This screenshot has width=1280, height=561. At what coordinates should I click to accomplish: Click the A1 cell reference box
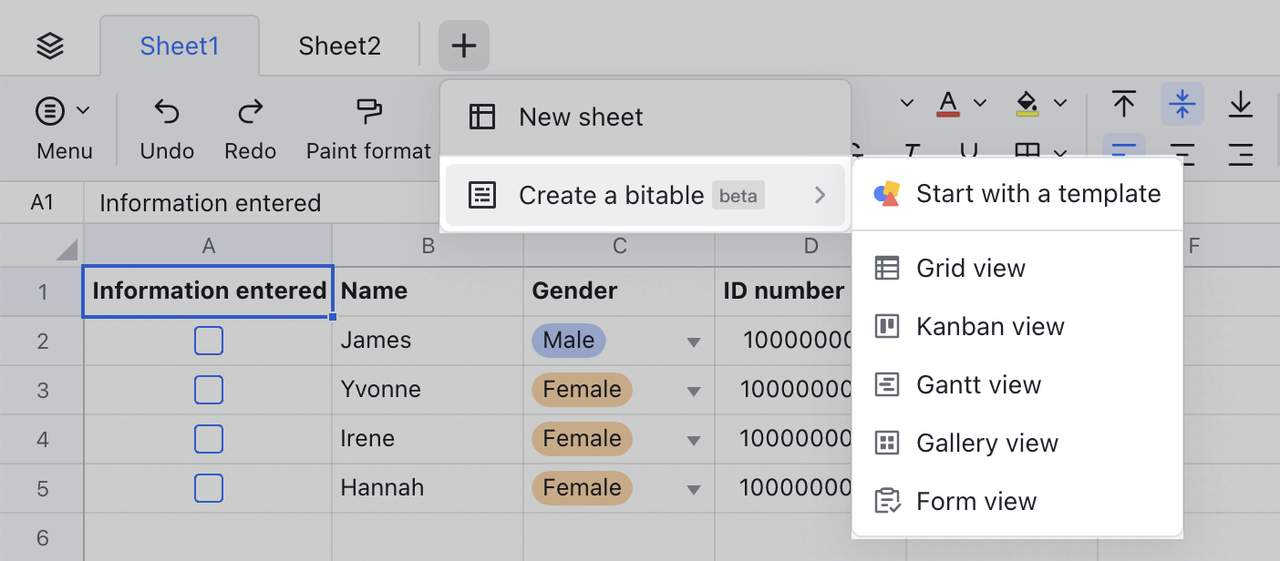click(42, 203)
